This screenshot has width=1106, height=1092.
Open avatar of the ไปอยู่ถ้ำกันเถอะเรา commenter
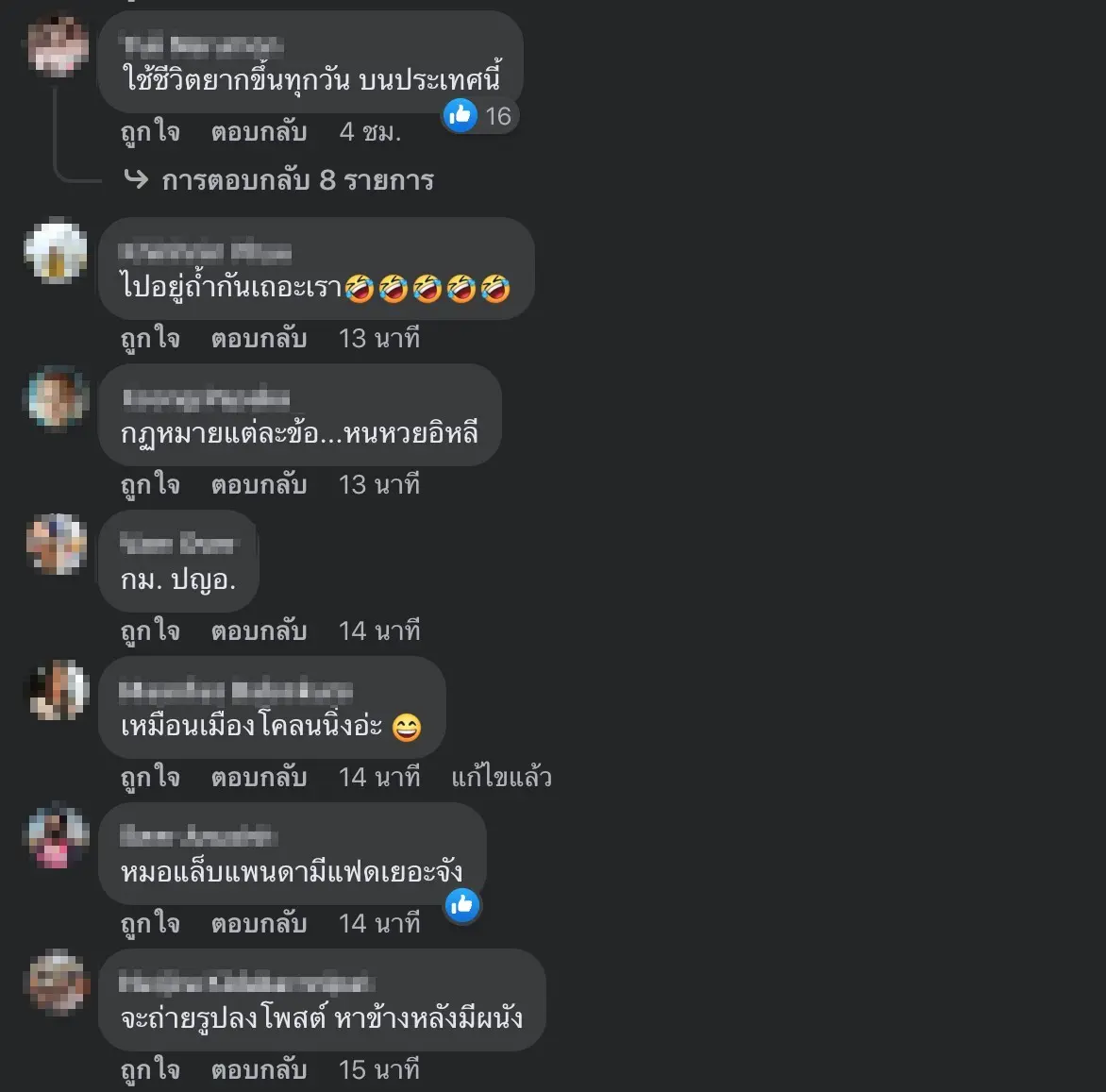click(x=57, y=253)
